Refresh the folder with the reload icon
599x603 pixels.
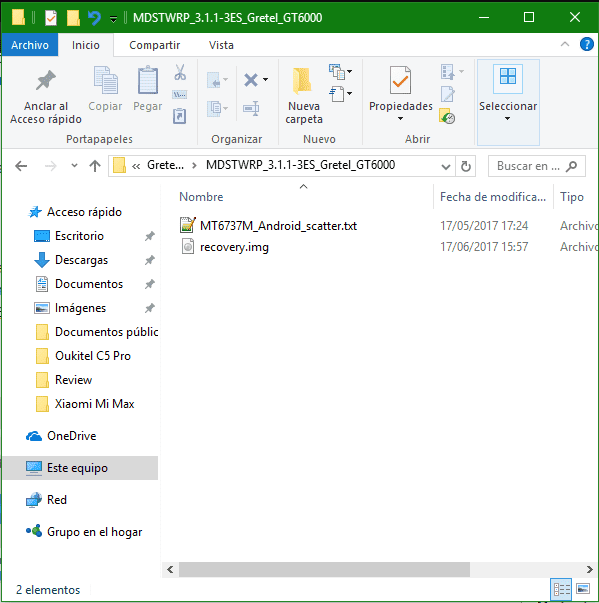pos(466,166)
